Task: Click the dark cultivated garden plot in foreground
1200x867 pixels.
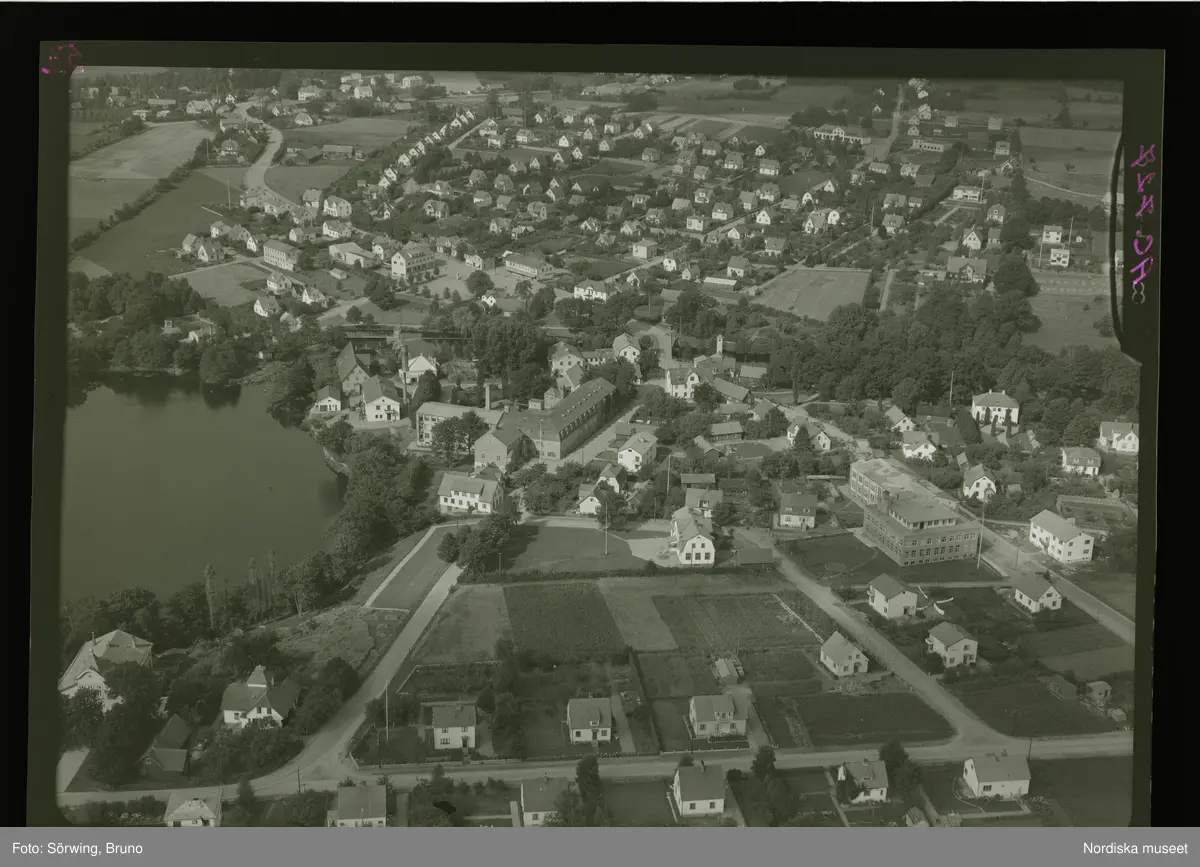Action: (562, 620)
